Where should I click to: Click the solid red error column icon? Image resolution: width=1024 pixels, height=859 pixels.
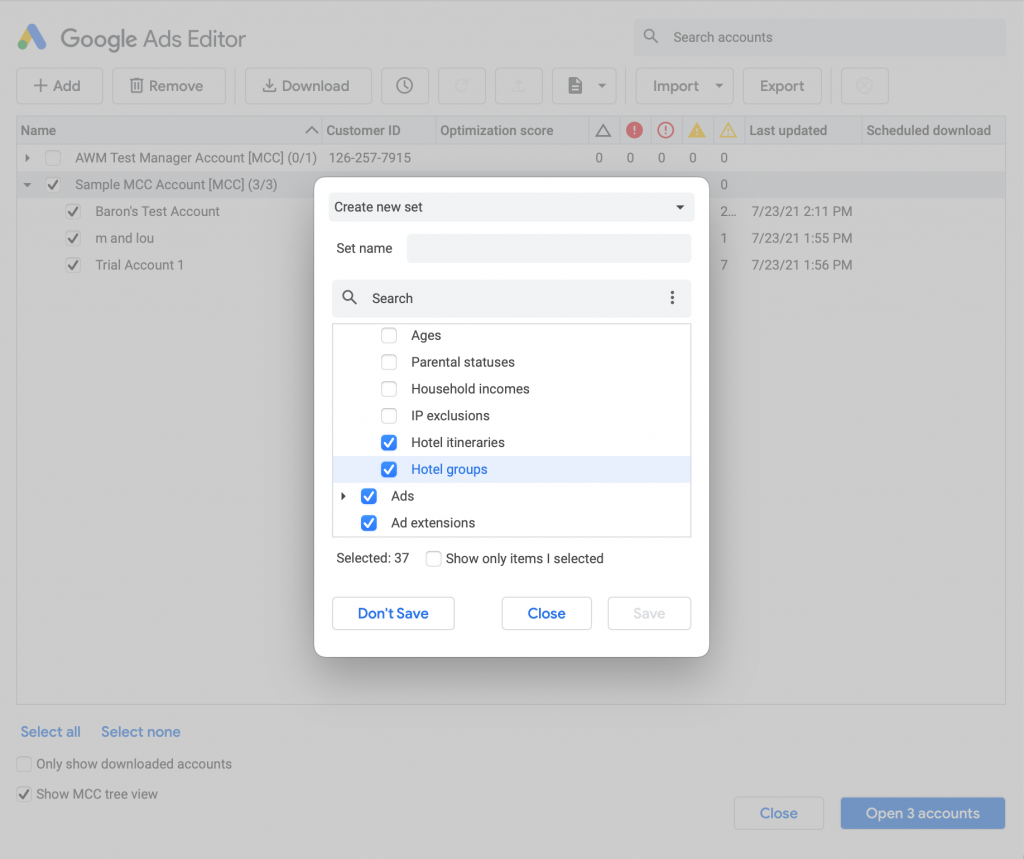tap(634, 130)
